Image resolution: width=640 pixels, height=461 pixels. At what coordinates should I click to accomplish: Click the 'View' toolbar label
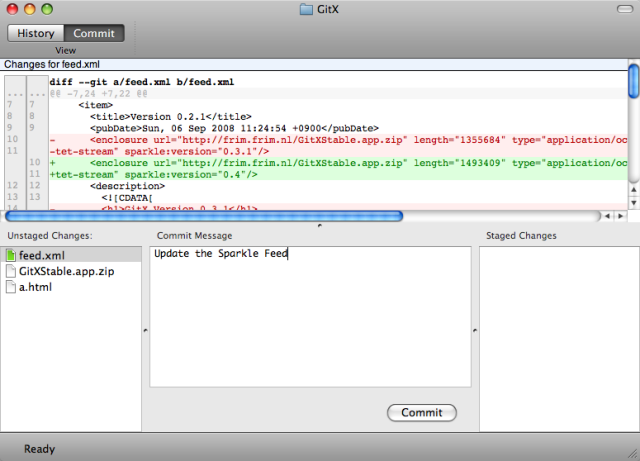tap(65, 50)
